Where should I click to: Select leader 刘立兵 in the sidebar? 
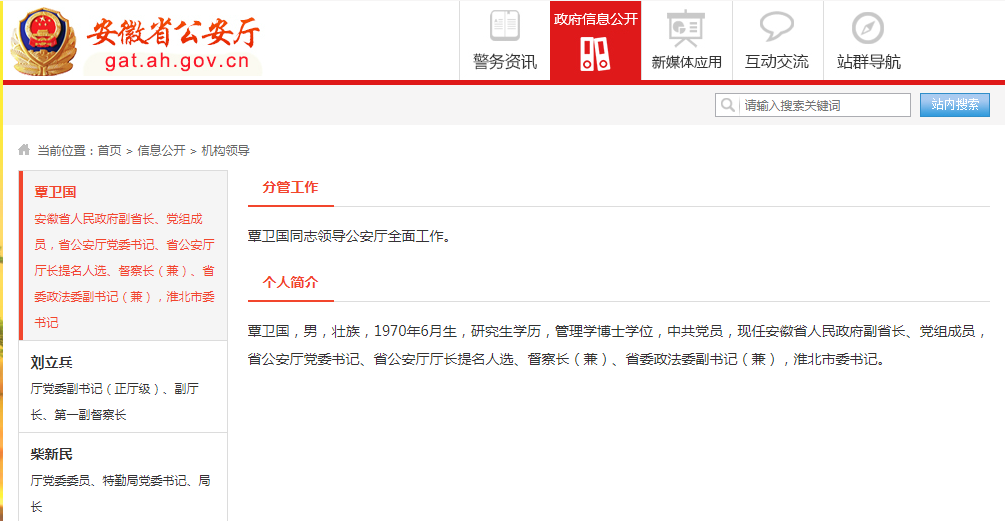[51, 363]
